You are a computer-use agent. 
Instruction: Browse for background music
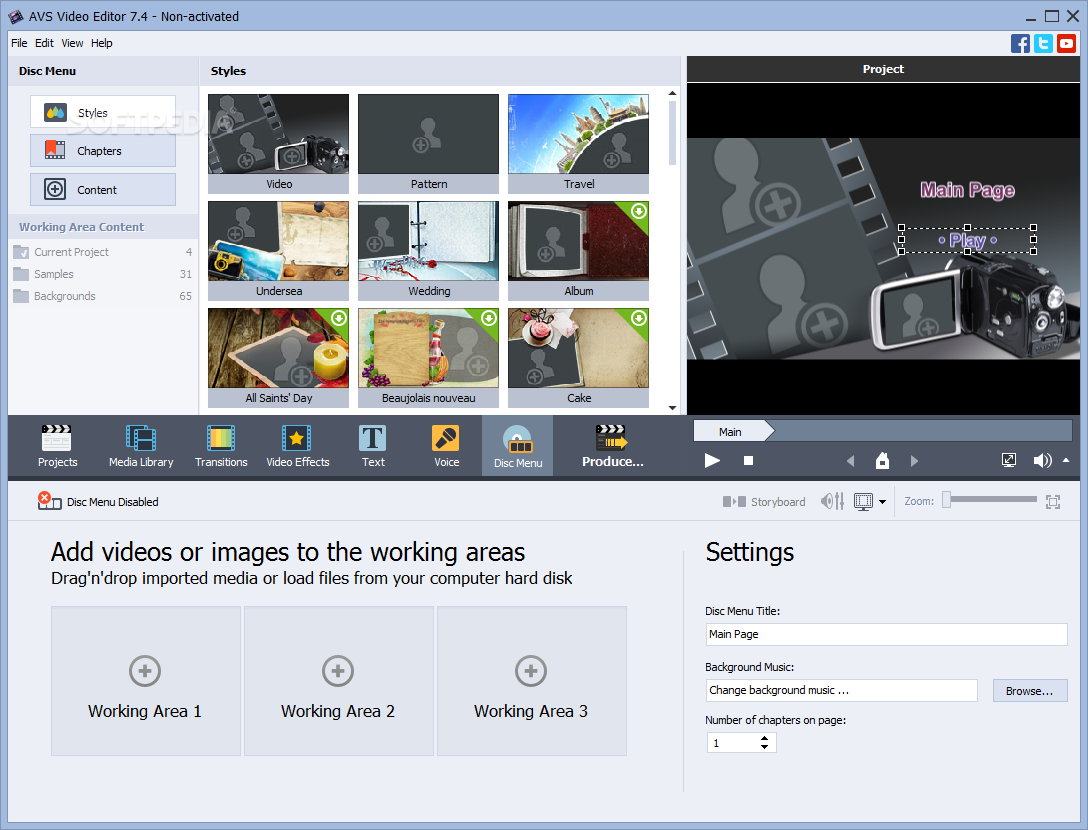[x=1030, y=691]
